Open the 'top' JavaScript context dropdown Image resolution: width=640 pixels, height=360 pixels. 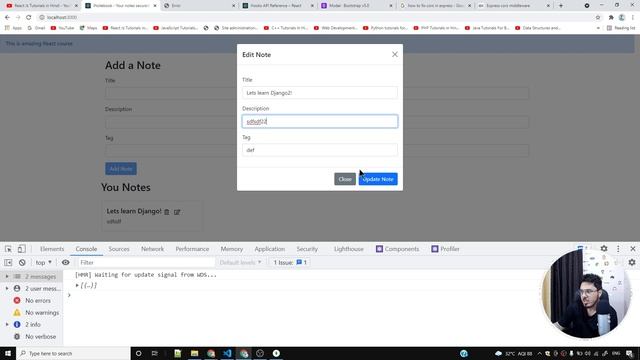(43, 262)
